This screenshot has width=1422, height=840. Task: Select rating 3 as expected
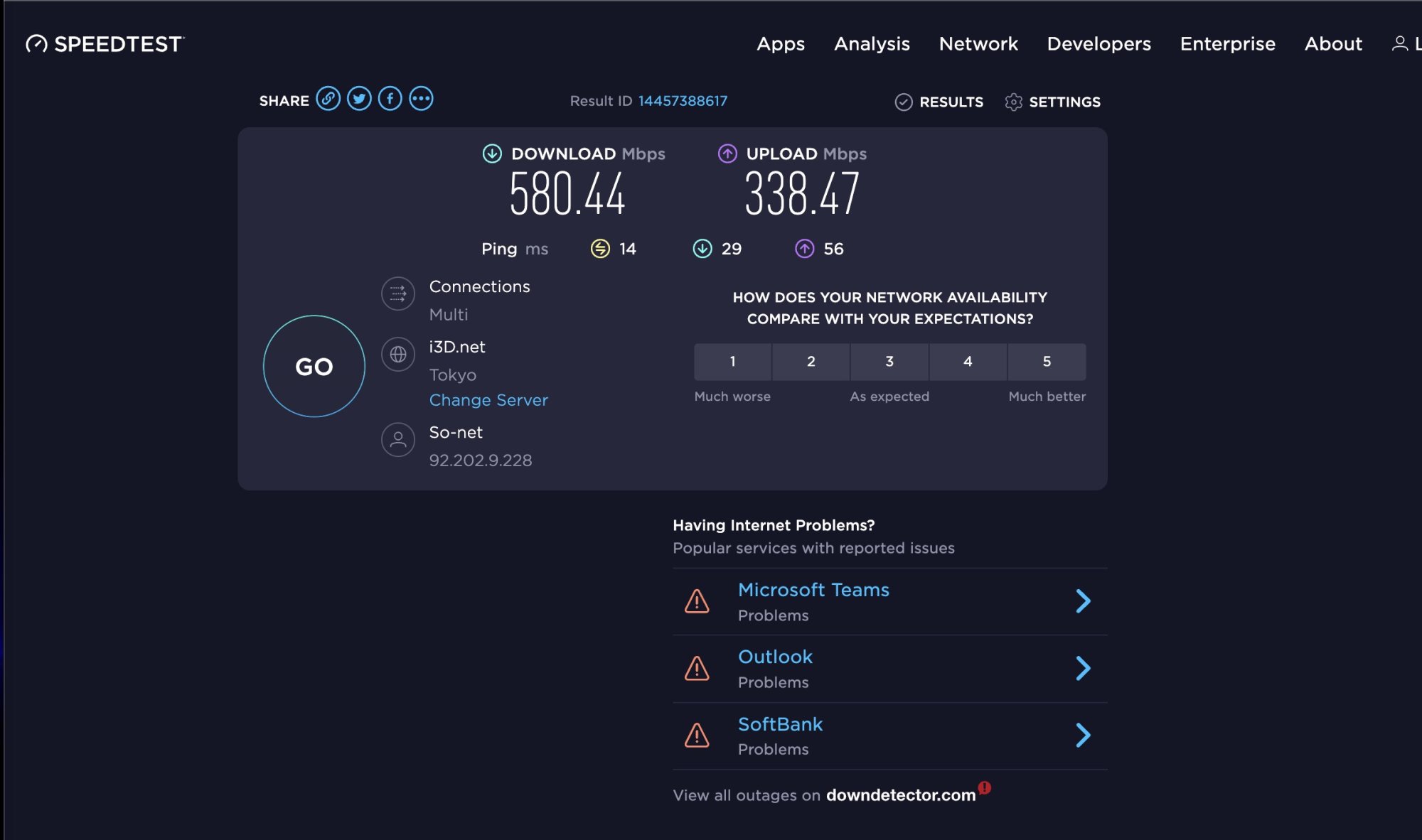pyautogui.click(x=889, y=362)
